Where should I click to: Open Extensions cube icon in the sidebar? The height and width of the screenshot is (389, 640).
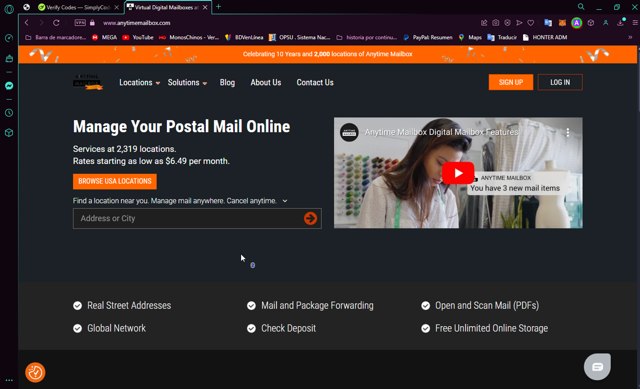(9, 133)
